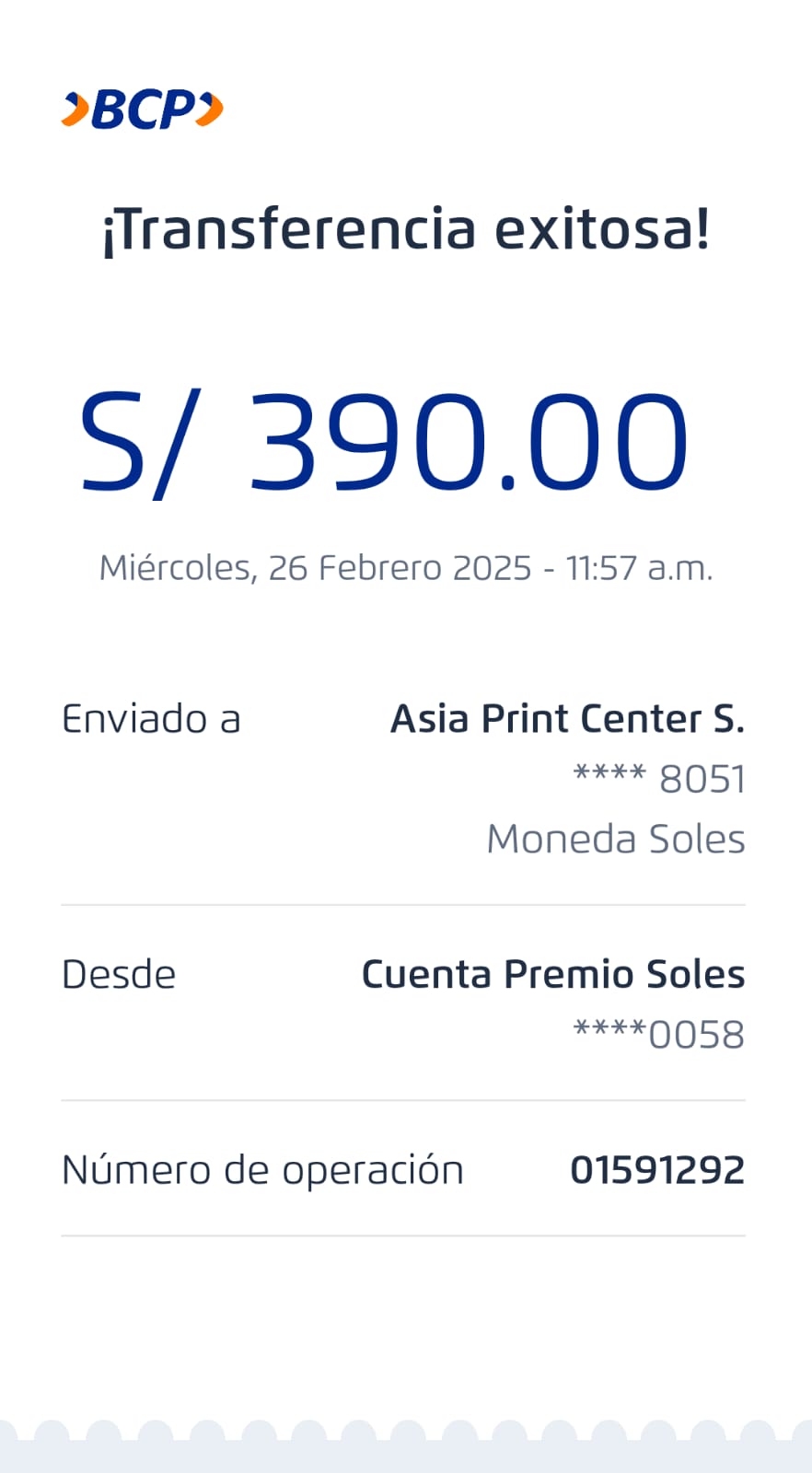The height and width of the screenshot is (1473, 812).
Task: Click the "Número de operación" label
Action: click(262, 1170)
